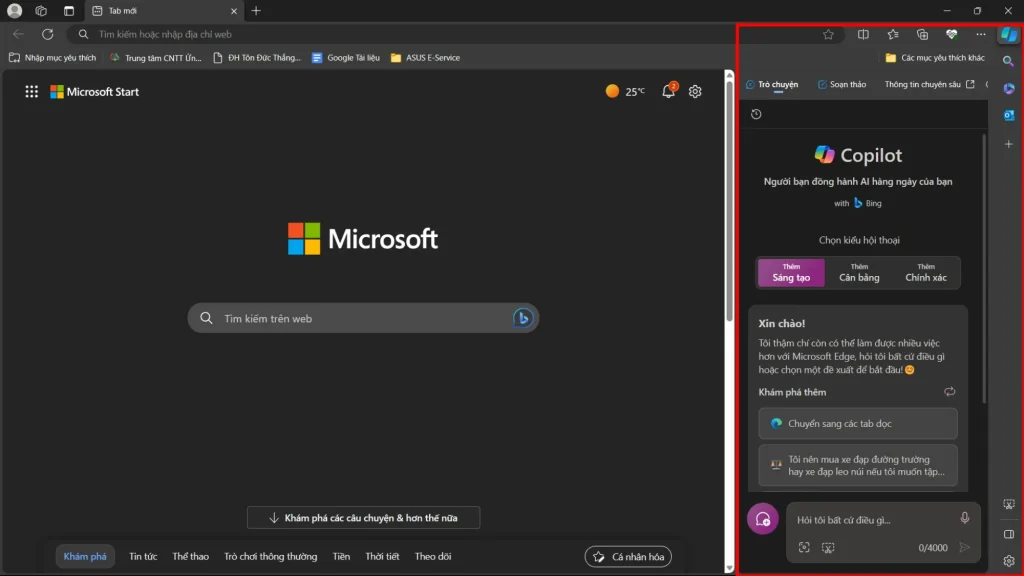The image size is (1024, 576).
Task: Switch to Trò chuyện Copilot tab
Action: click(x=772, y=84)
